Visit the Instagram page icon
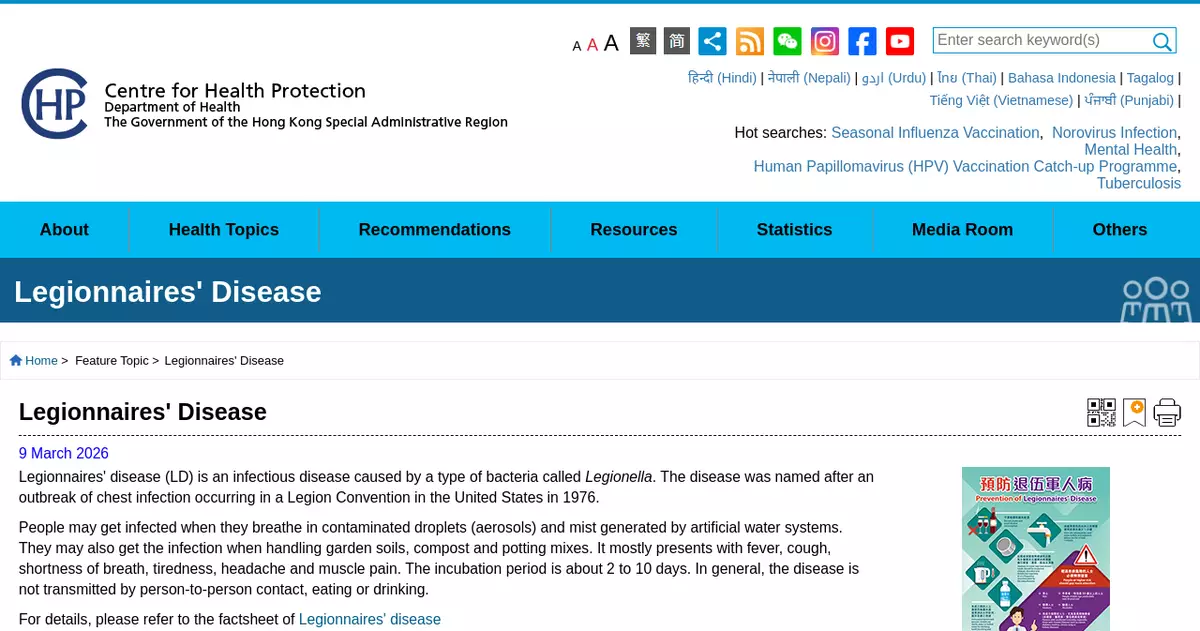 (825, 41)
